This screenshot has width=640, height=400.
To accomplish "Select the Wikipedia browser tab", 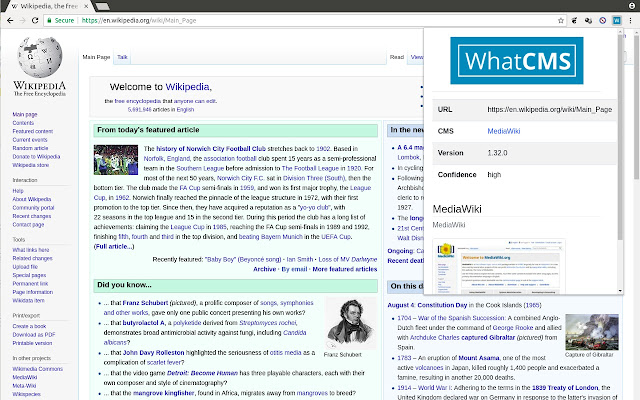I will point(48,6).
